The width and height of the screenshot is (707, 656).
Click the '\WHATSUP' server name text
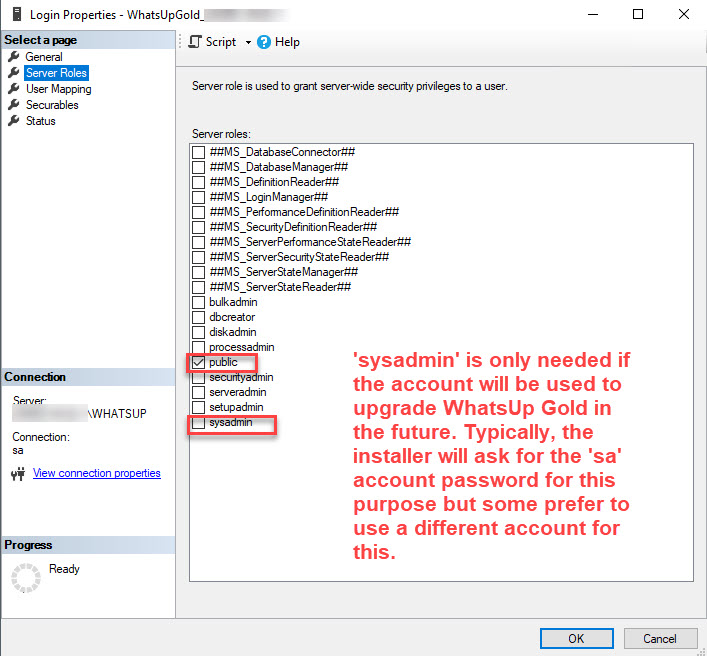pyautogui.click(x=118, y=414)
